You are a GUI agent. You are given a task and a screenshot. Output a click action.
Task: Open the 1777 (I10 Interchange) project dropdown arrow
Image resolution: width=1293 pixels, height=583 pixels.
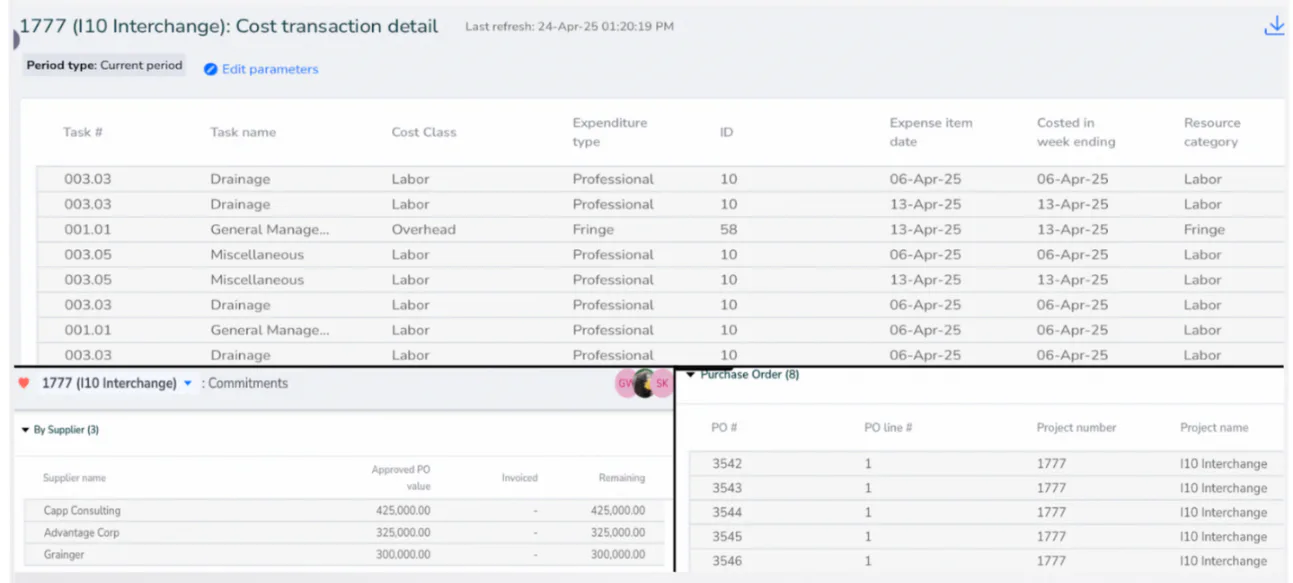pos(187,384)
